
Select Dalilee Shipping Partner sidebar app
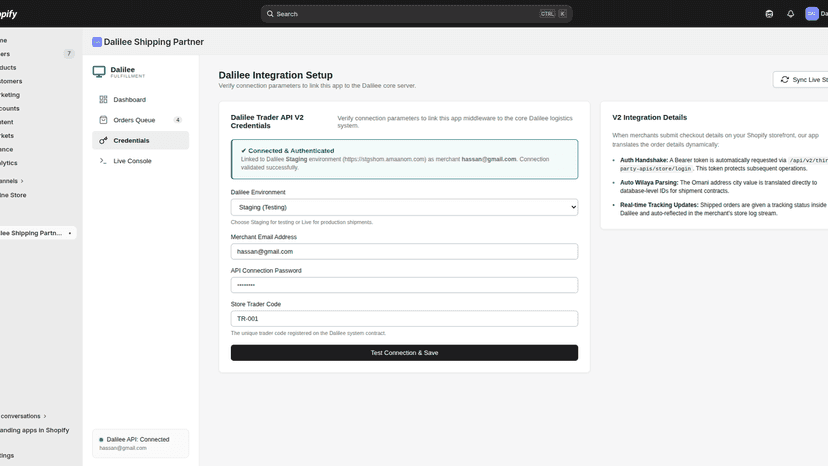tap(31, 233)
